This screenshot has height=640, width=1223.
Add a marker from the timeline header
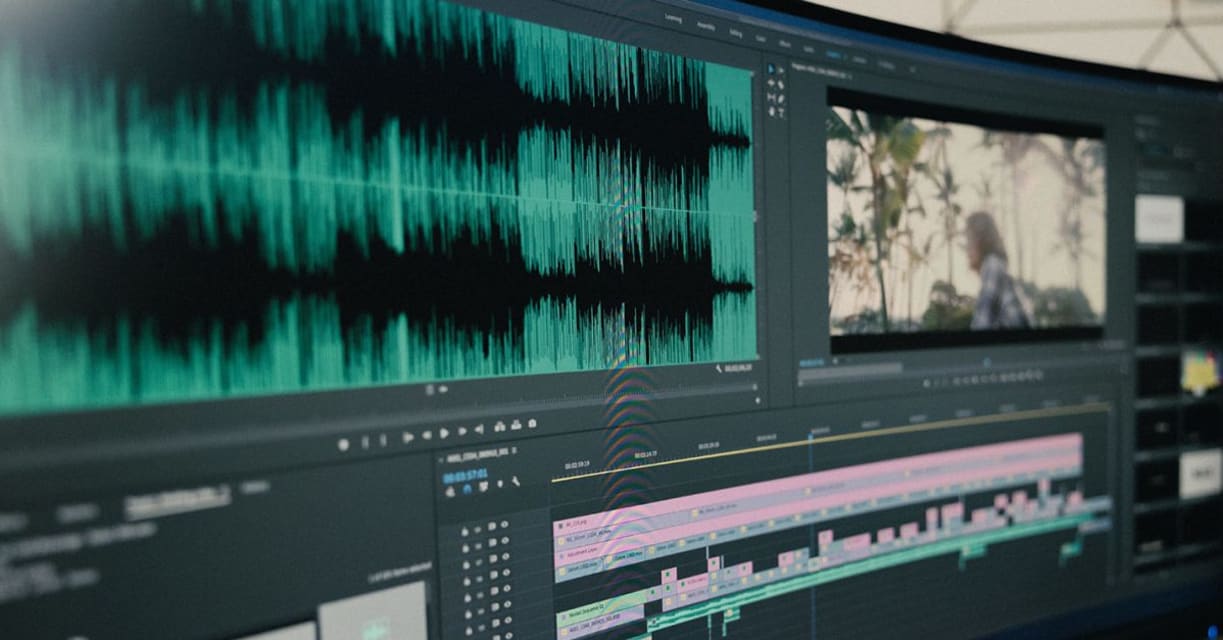(x=500, y=484)
